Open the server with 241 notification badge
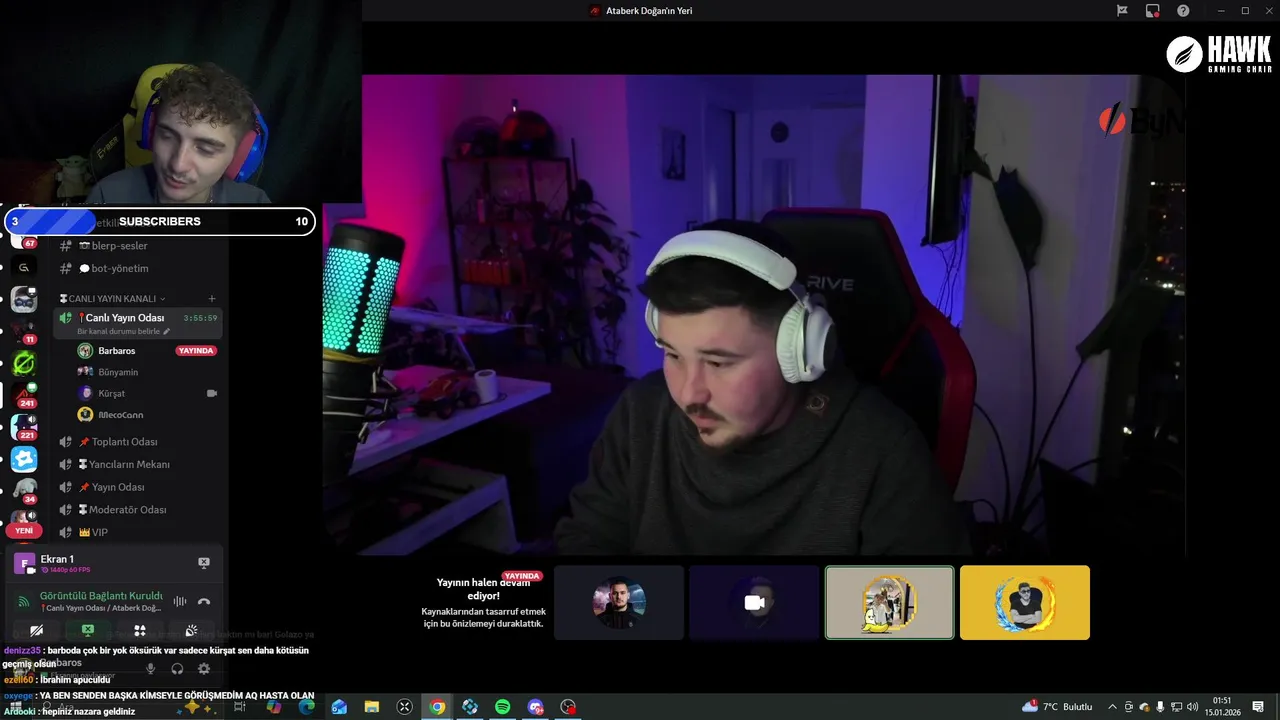Viewport: 1280px width, 720px height. tap(24, 395)
